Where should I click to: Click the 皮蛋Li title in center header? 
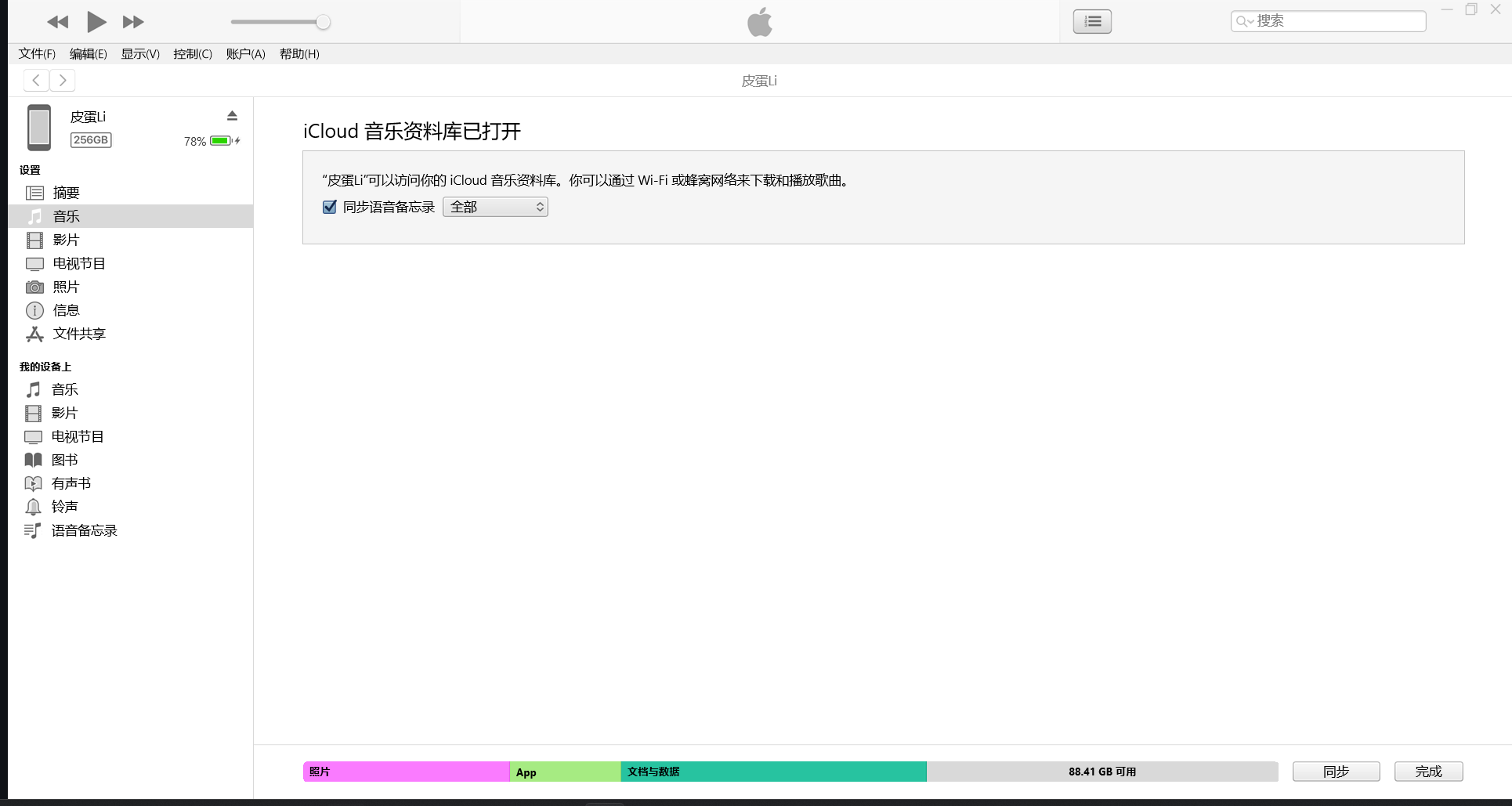(759, 81)
